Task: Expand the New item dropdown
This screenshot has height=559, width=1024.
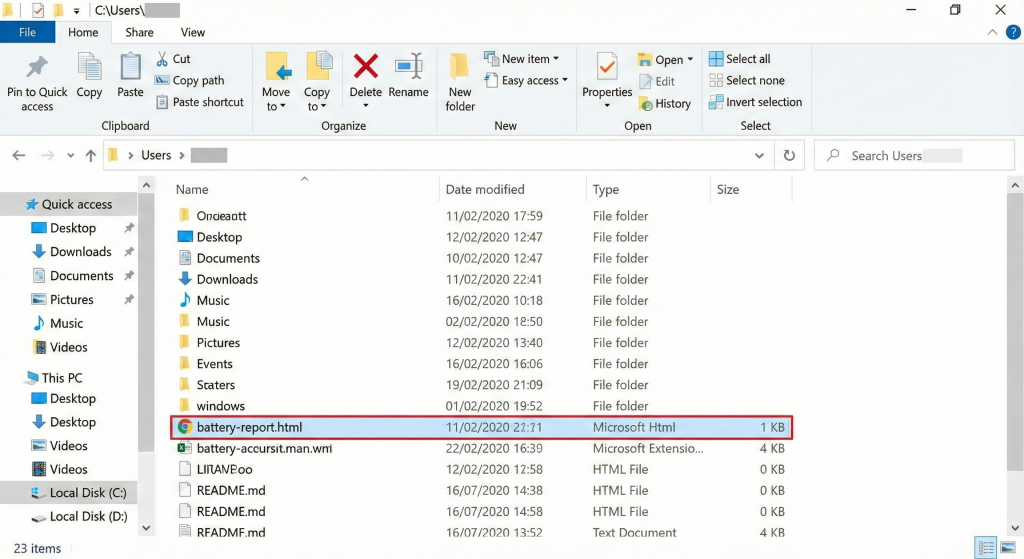Action: tap(521, 59)
